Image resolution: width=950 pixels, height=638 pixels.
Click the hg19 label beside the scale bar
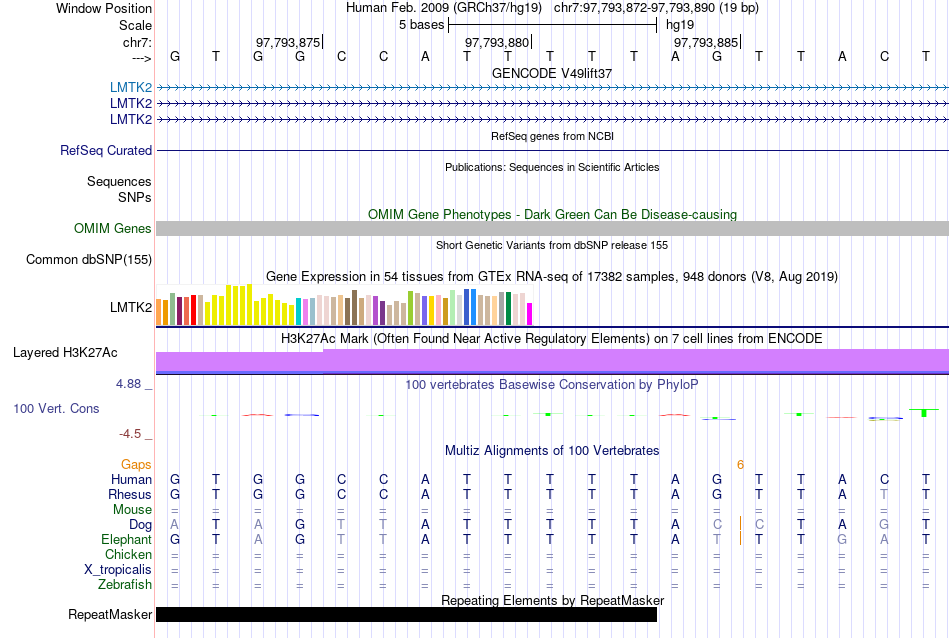[x=680, y=25]
